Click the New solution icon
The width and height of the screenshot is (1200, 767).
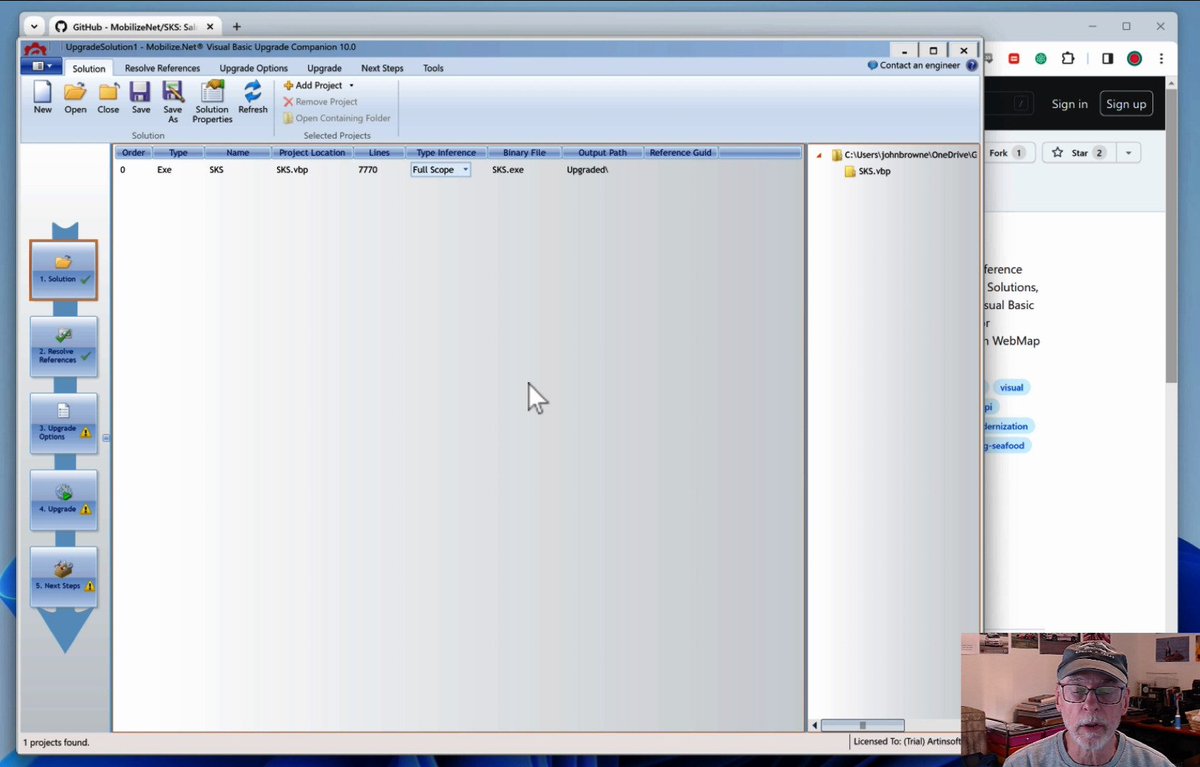[42, 97]
